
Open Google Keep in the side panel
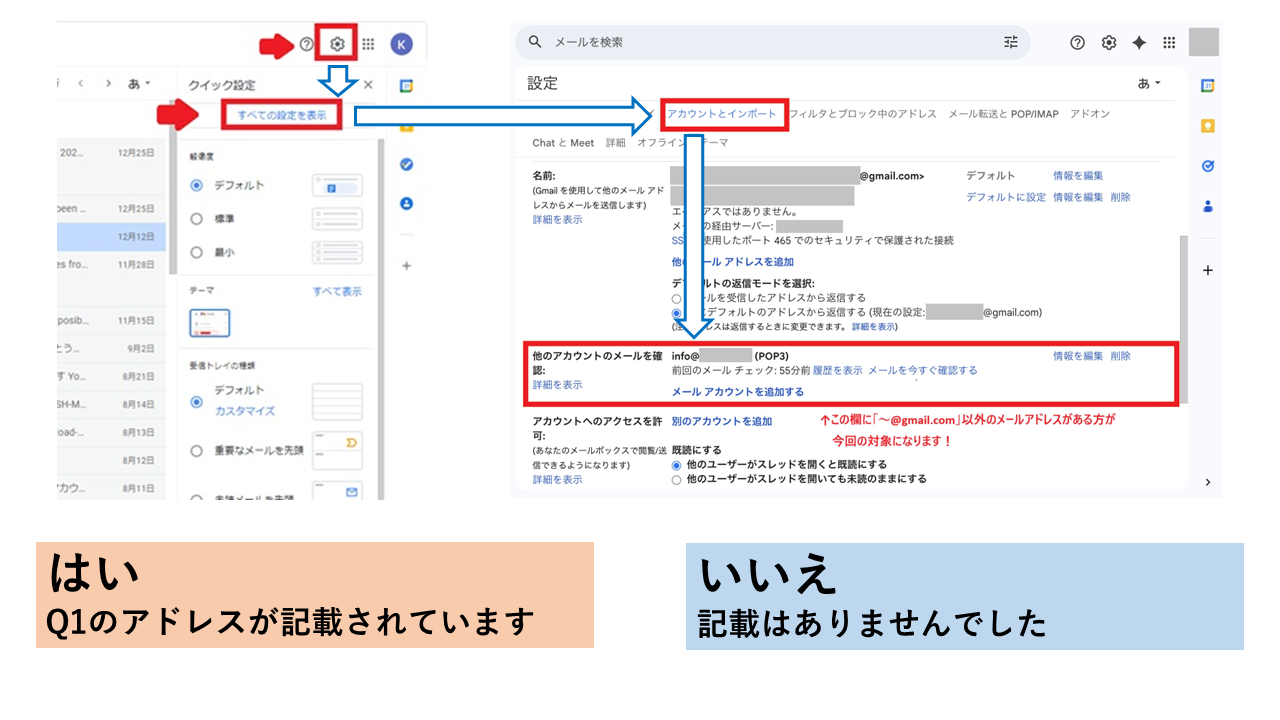tap(1208, 125)
